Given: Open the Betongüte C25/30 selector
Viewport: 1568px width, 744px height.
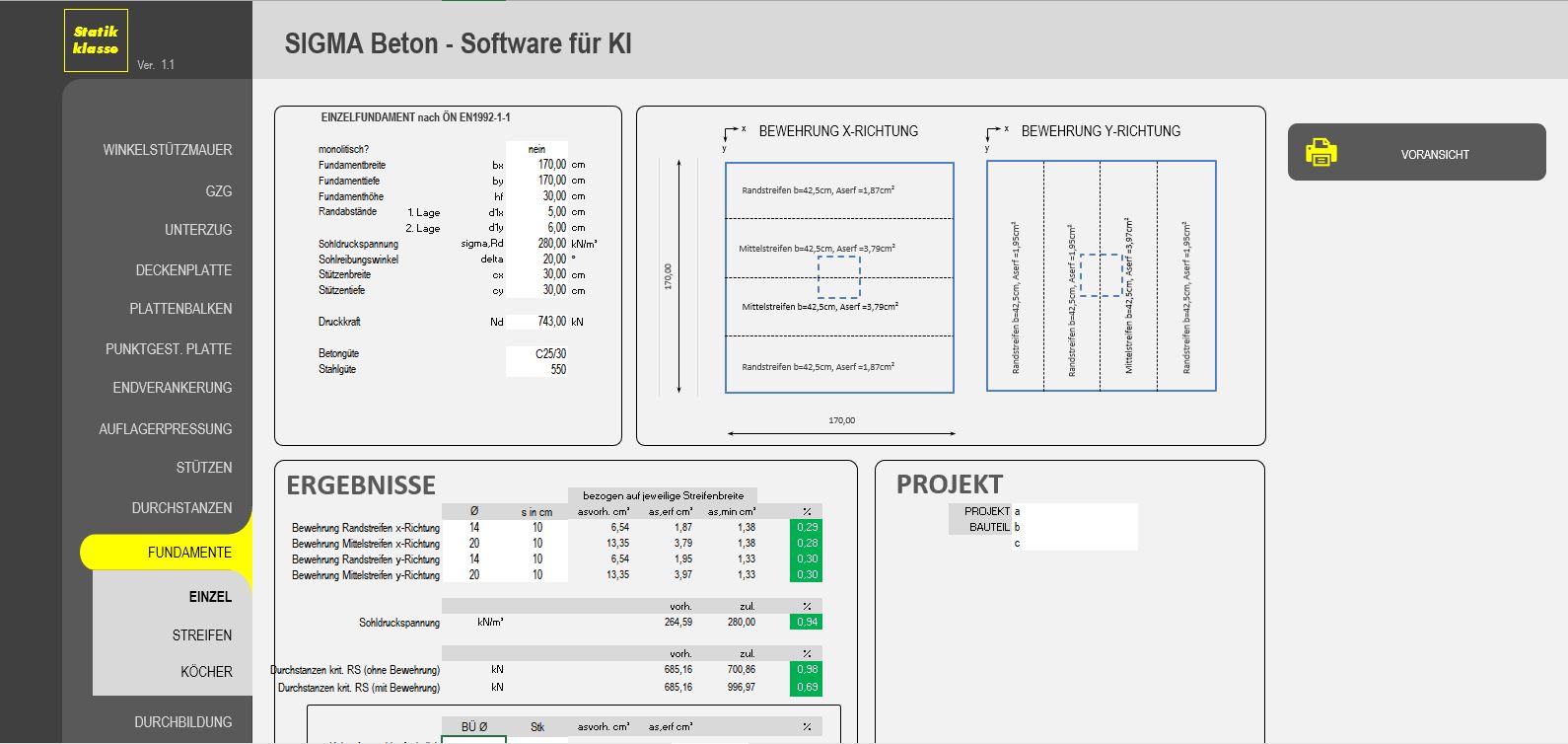Looking at the screenshot, I should [x=537, y=353].
